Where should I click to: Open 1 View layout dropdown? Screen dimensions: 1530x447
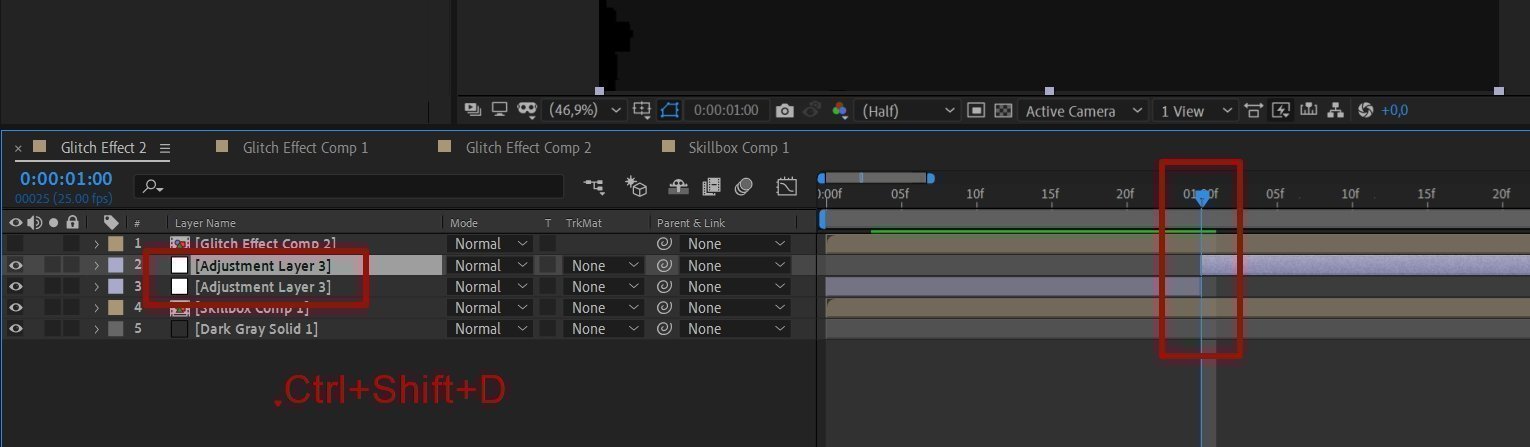tap(1194, 111)
